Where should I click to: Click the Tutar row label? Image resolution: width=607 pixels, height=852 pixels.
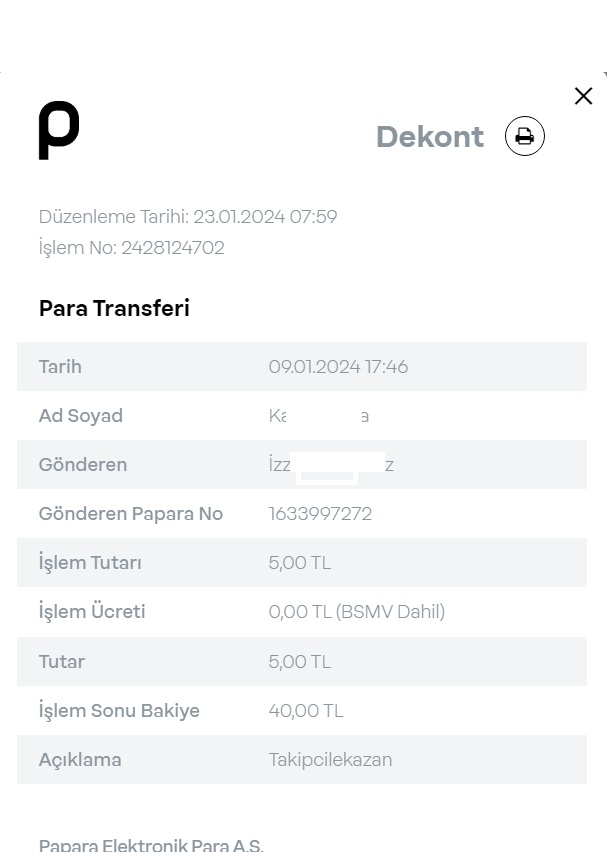[61, 662]
